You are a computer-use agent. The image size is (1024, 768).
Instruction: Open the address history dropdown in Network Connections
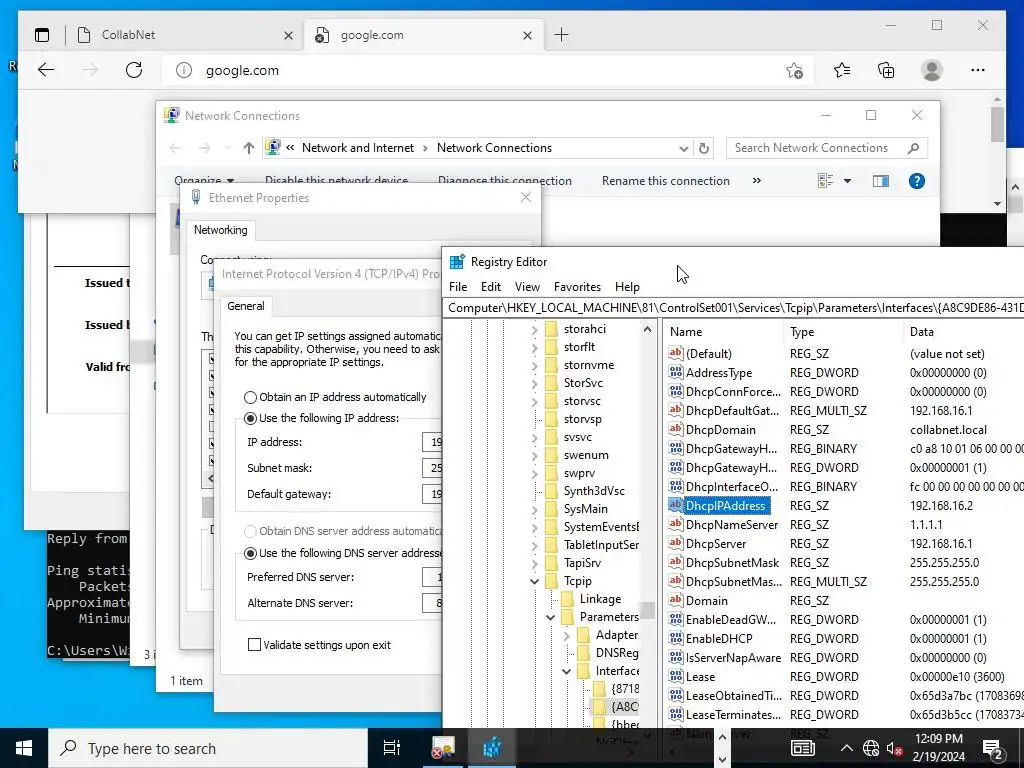coord(684,148)
